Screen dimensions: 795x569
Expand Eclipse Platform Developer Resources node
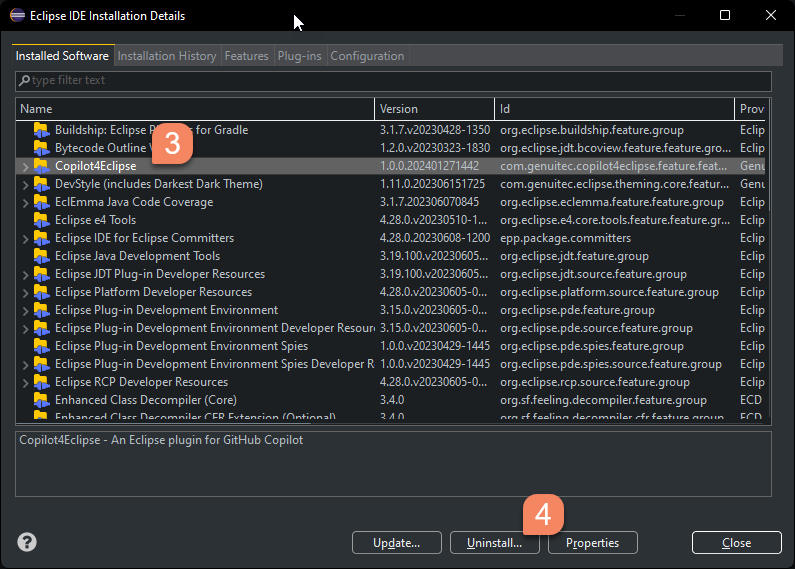tap(25, 293)
